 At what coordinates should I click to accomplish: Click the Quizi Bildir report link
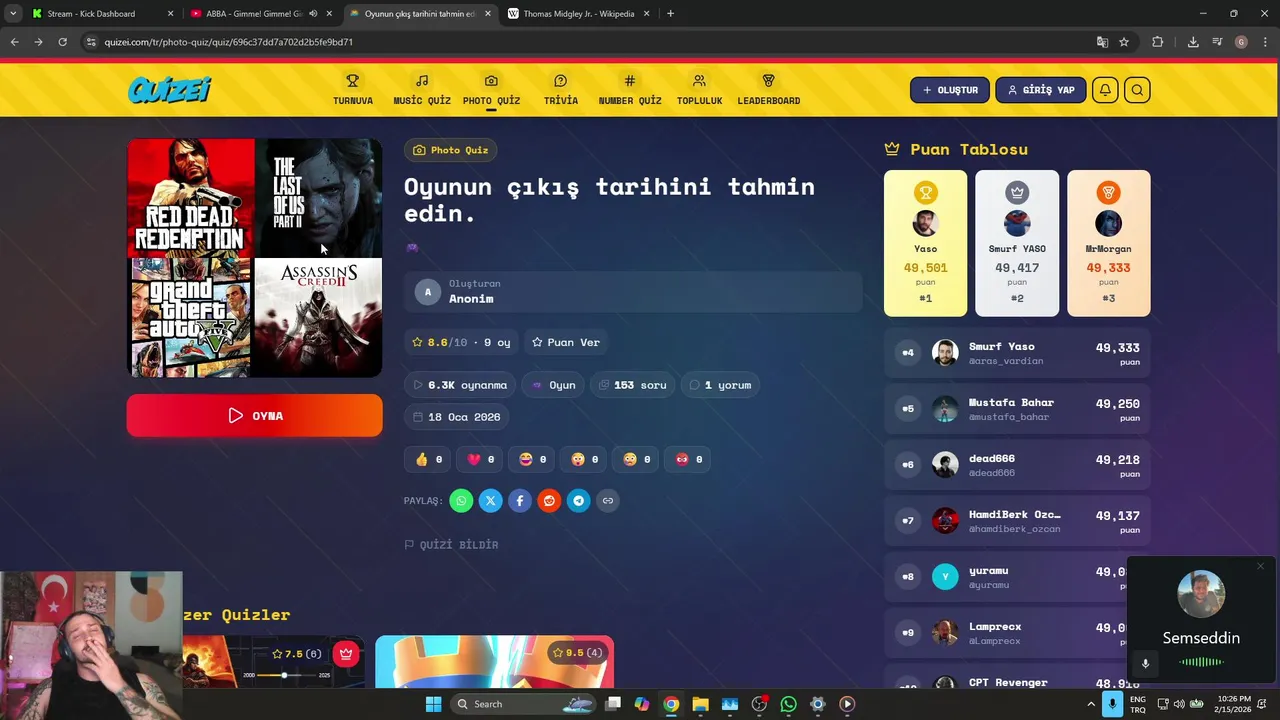click(451, 544)
